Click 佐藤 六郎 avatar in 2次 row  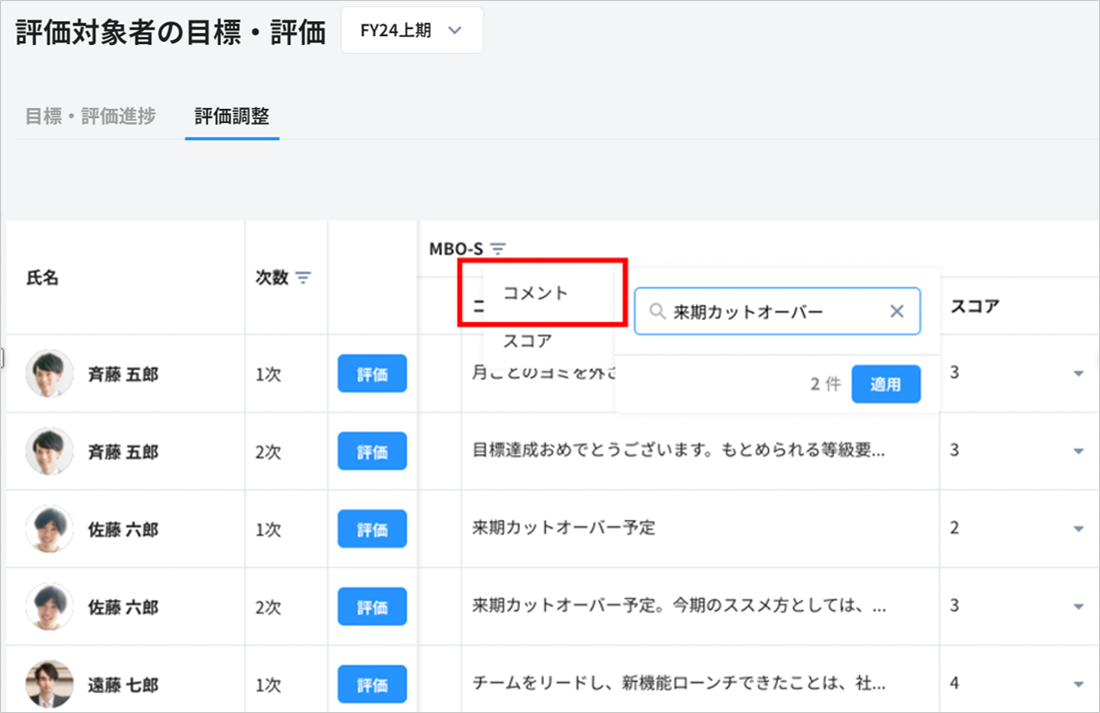[x=49, y=607]
